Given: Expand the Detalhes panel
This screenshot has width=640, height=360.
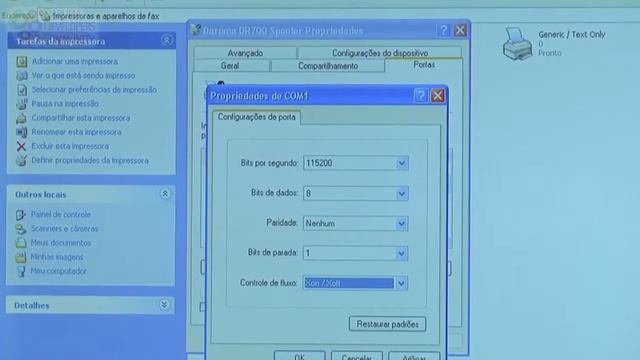Looking at the screenshot, I should pos(164,305).
